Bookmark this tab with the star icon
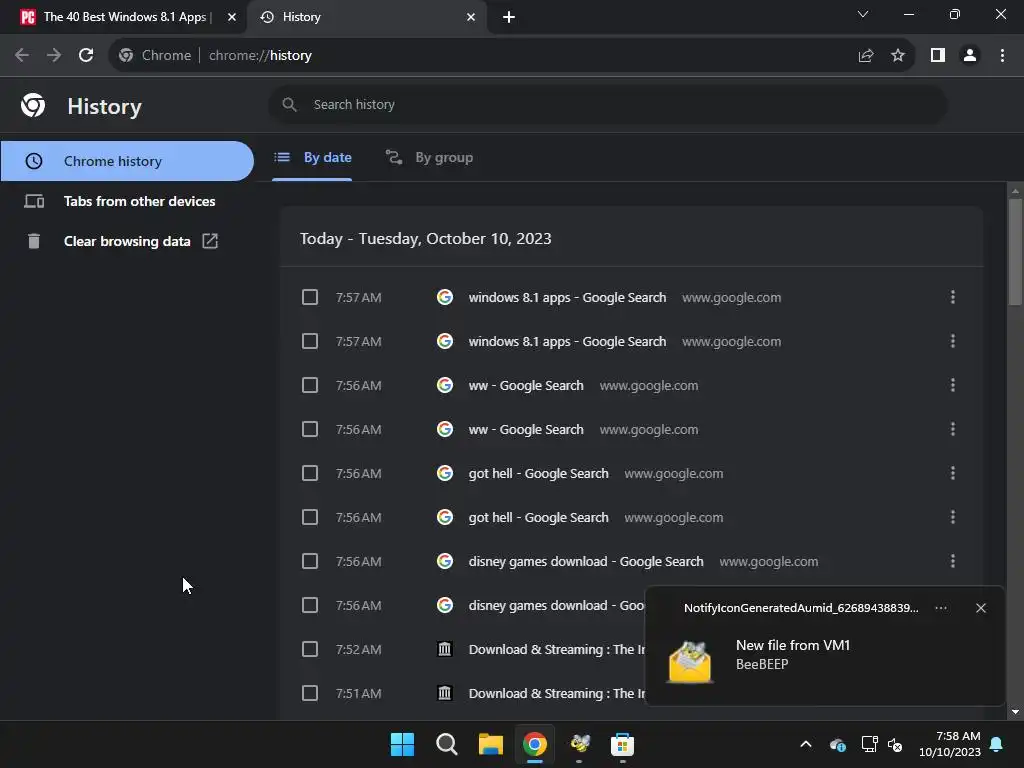This screenshot has width=1024, height=768. (x=898, y=56)
